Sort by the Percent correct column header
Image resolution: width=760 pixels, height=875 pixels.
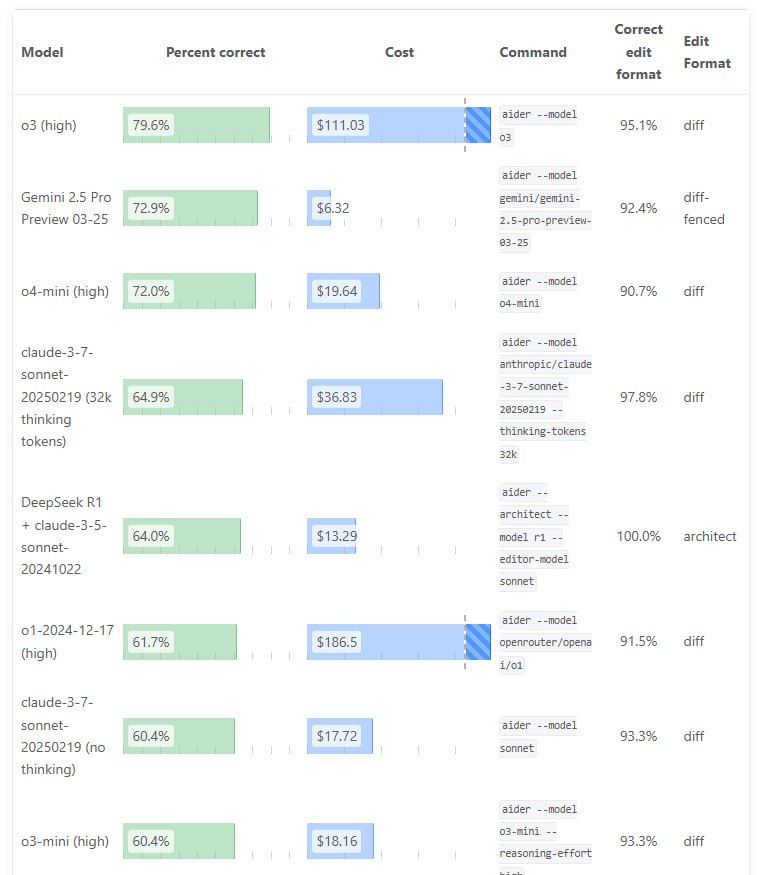[215, 52]
